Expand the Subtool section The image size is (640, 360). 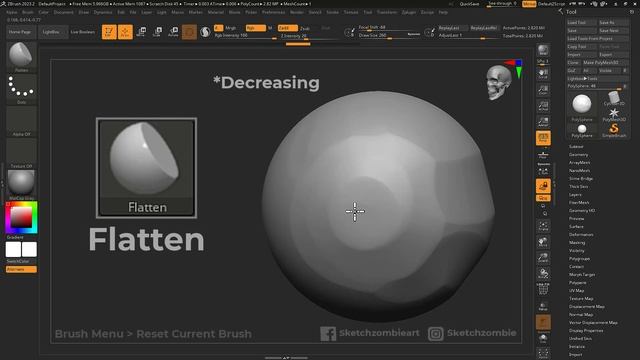[x=576, y=147]
